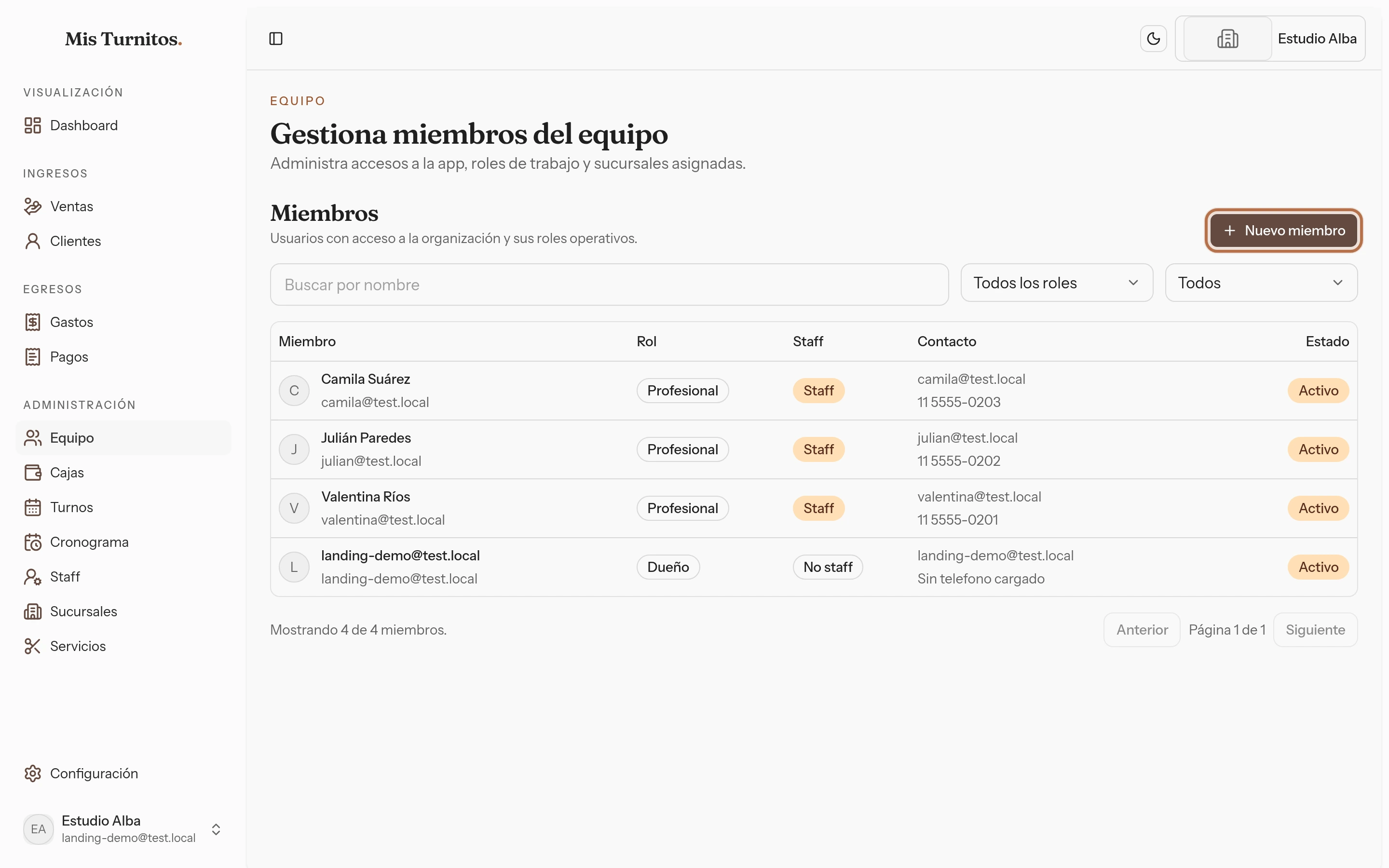The image size is (1389, 868).
Task: Click the building icon beside Estudio Alba
Action: [1227, 39]
